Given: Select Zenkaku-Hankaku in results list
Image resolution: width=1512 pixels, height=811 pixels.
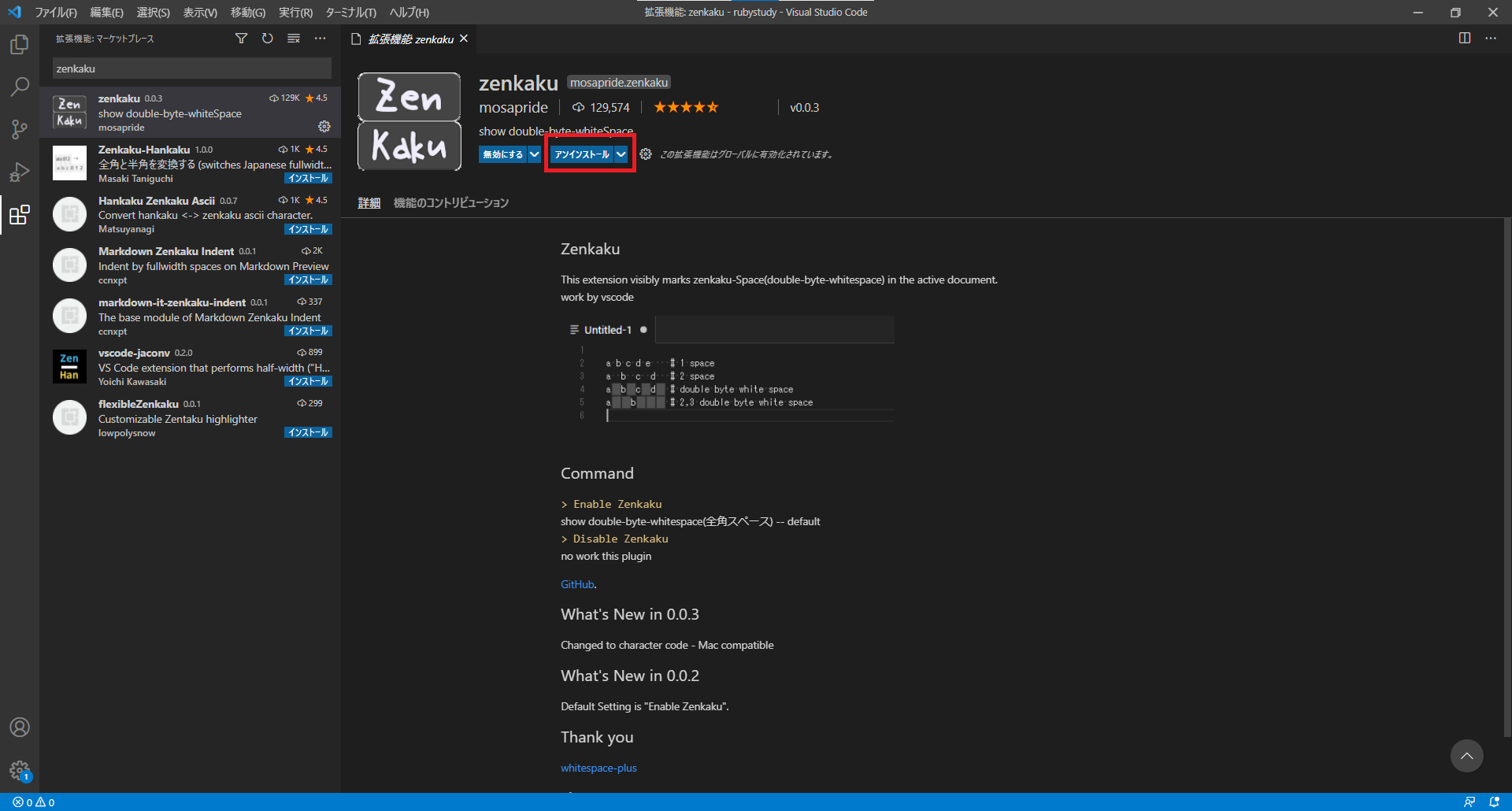Looking at the screenshot, I should 190,163.
